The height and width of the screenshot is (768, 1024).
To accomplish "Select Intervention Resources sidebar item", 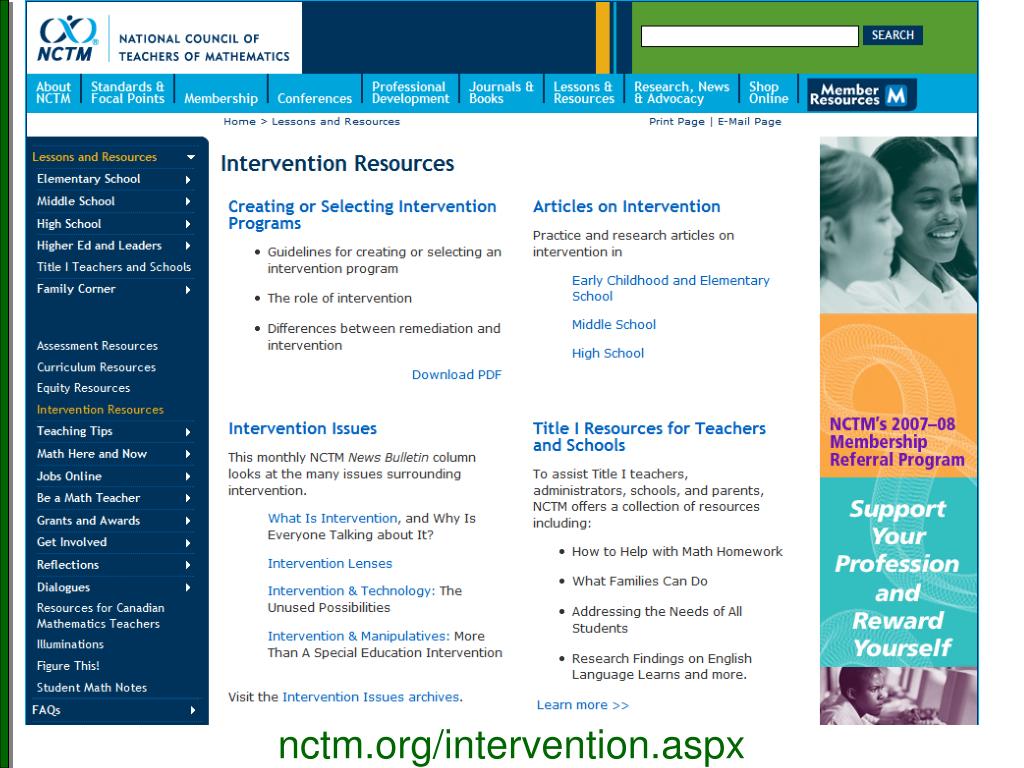I will coord(100,410).
